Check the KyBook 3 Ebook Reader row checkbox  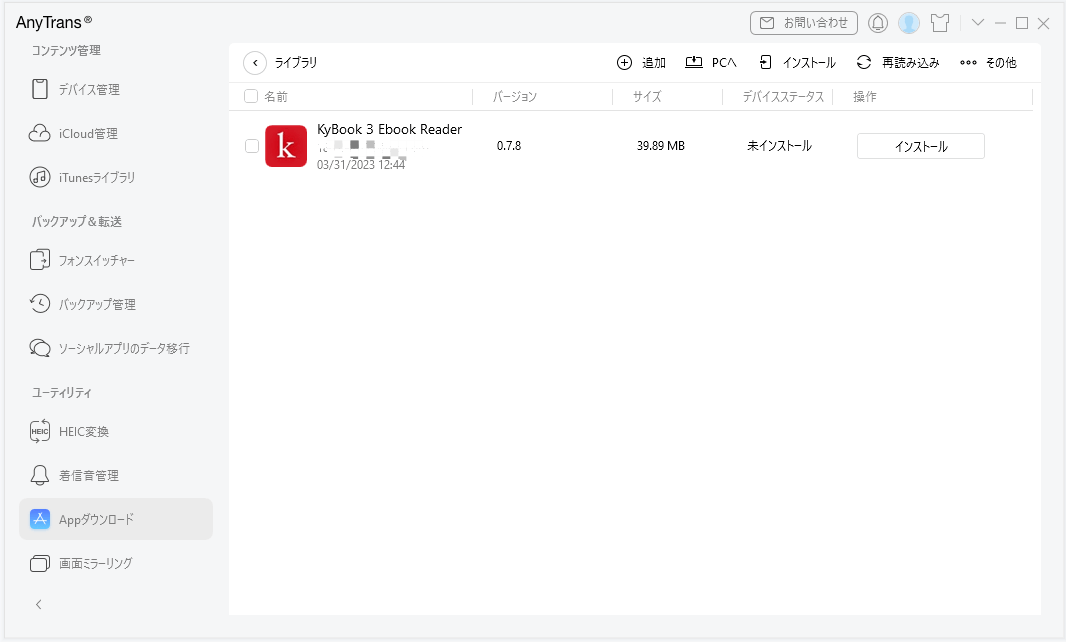[252, 146]
